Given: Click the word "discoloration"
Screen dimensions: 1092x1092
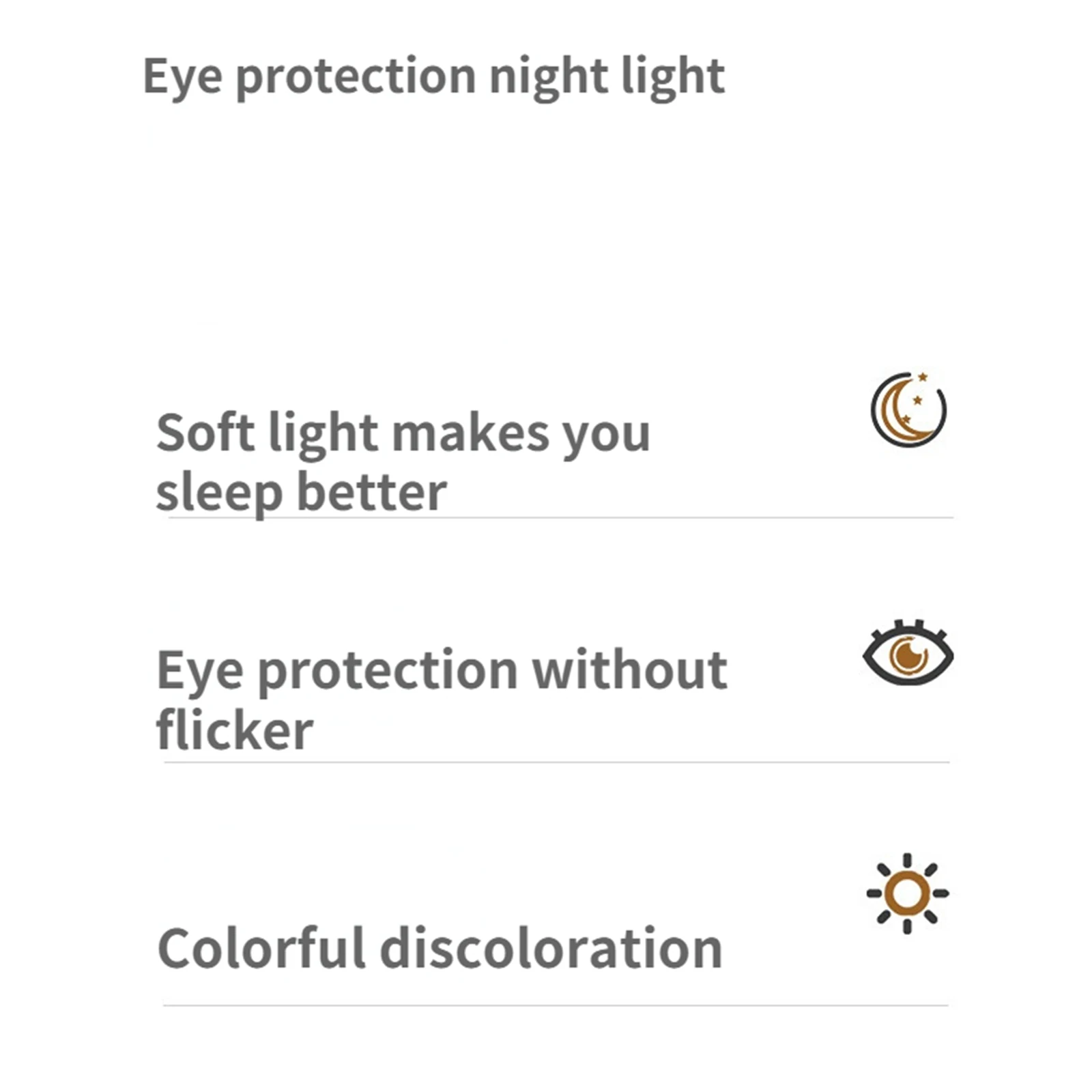Looking at the screenshot, I should (x=551, y=949).
